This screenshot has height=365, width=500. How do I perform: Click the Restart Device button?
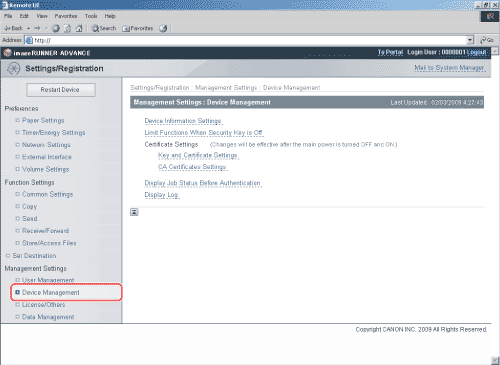(61, 90)
